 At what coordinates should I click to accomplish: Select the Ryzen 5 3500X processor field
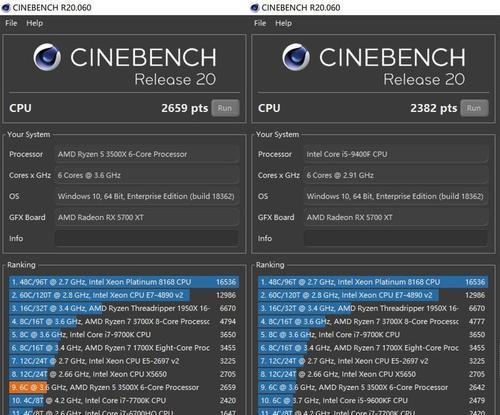tap(147, 154)
